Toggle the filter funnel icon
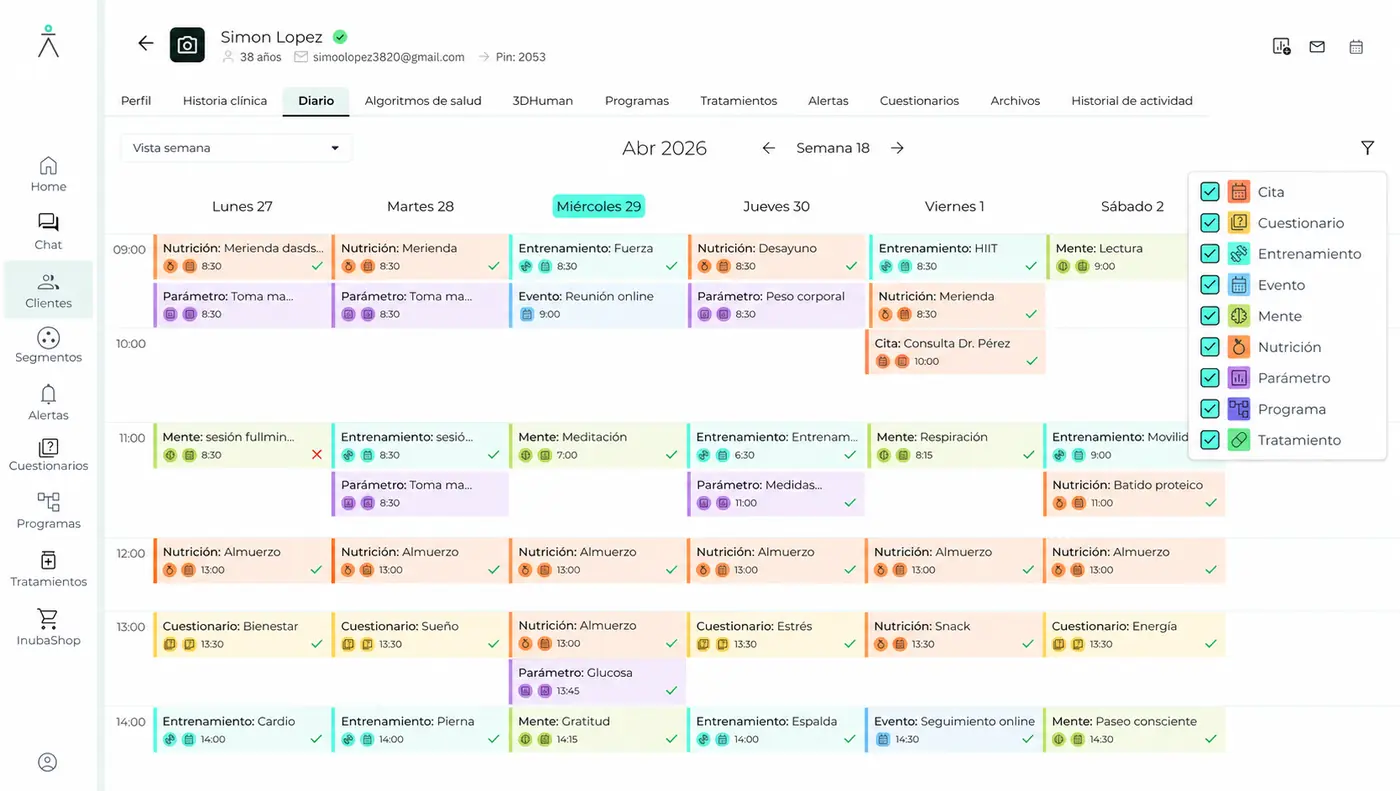This screenshot has height=791, width=1400. 1367,148
